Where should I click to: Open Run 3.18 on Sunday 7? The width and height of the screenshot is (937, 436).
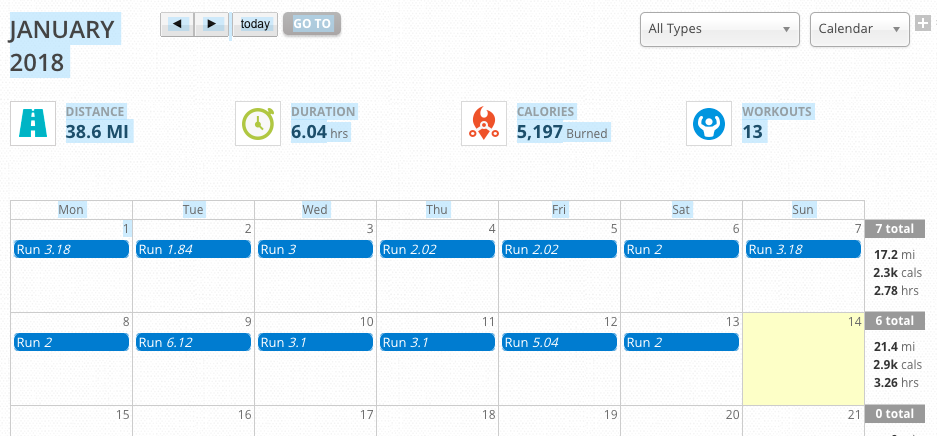pyautogui.click(x=803, y=250)
